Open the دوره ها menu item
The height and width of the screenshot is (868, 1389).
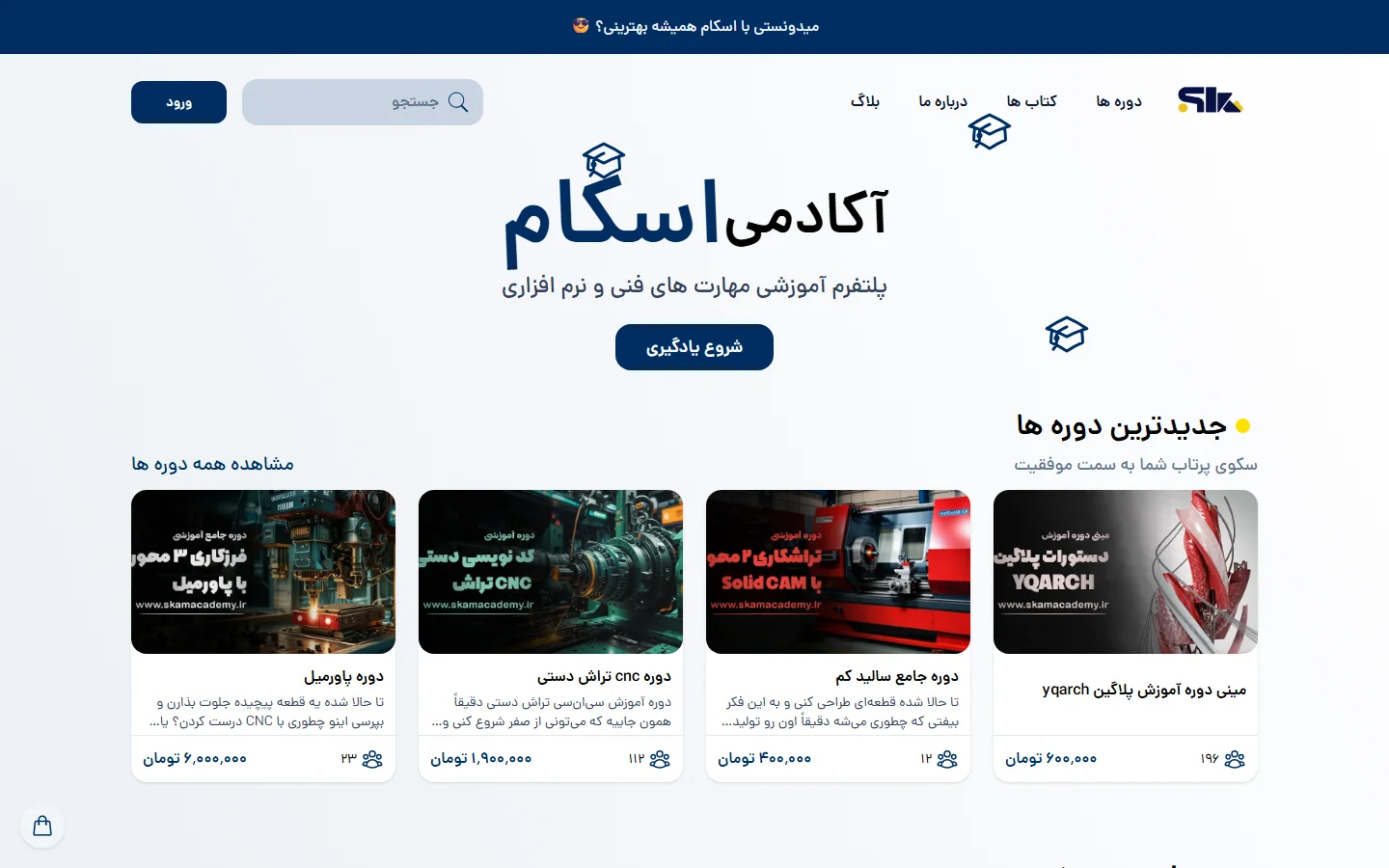click(1119, 101)
